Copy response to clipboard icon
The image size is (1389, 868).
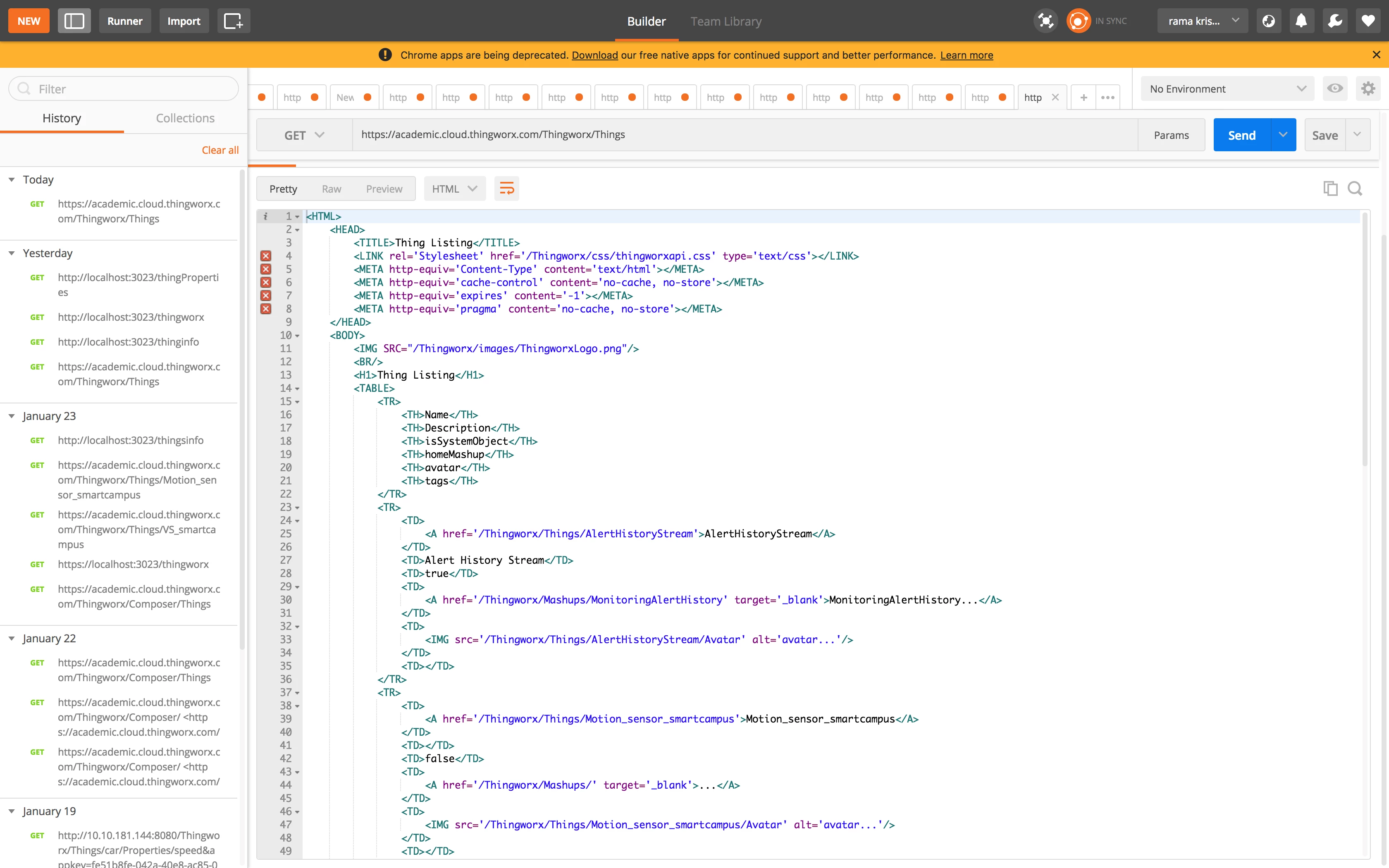(x=1330, y=188)
